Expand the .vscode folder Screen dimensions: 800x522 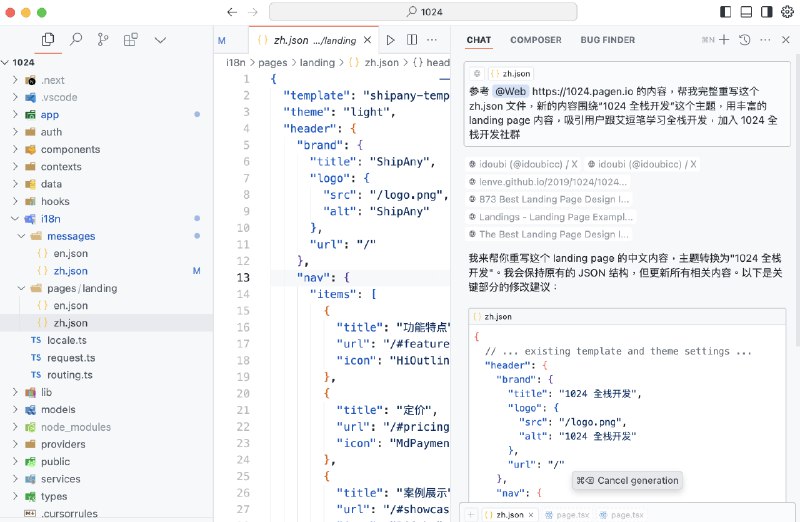point(15,97)
